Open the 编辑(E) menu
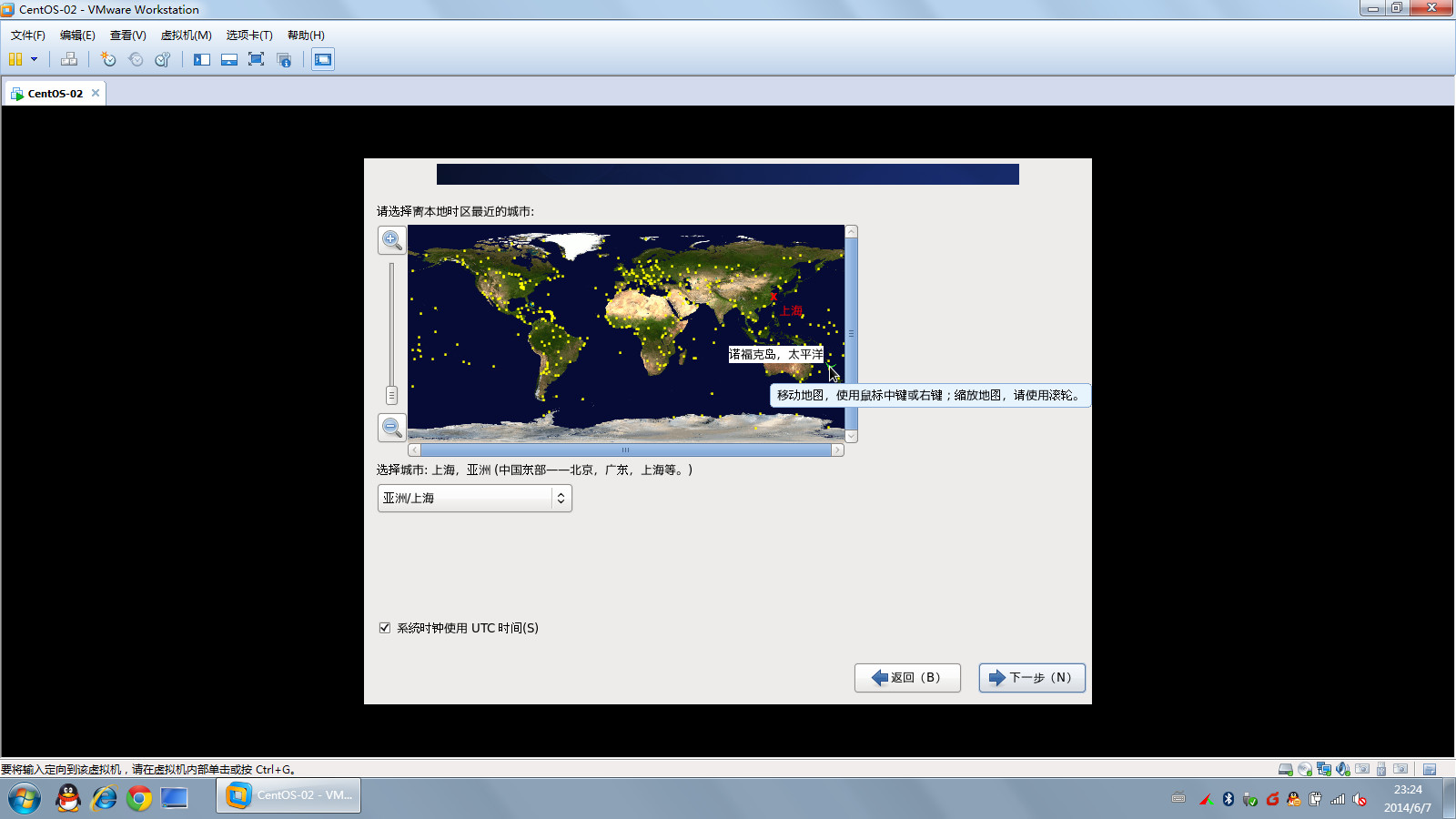 pyautogui.click(x=77, y=35)
